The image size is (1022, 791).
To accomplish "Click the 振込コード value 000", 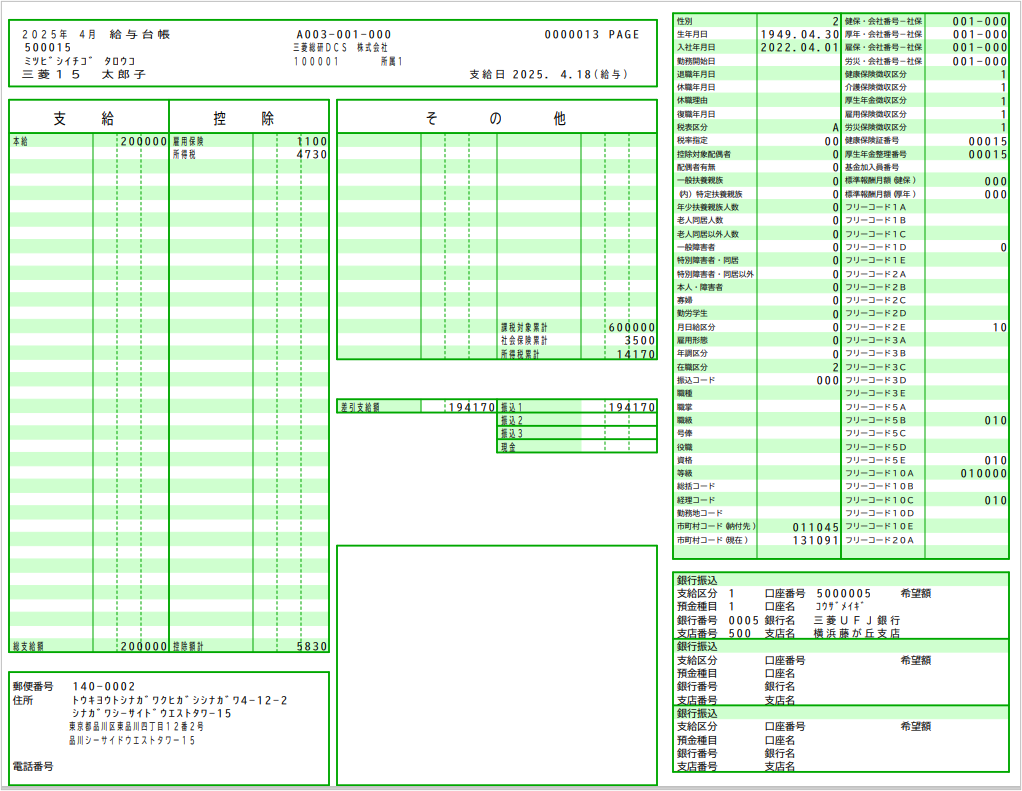I will 828,381.
